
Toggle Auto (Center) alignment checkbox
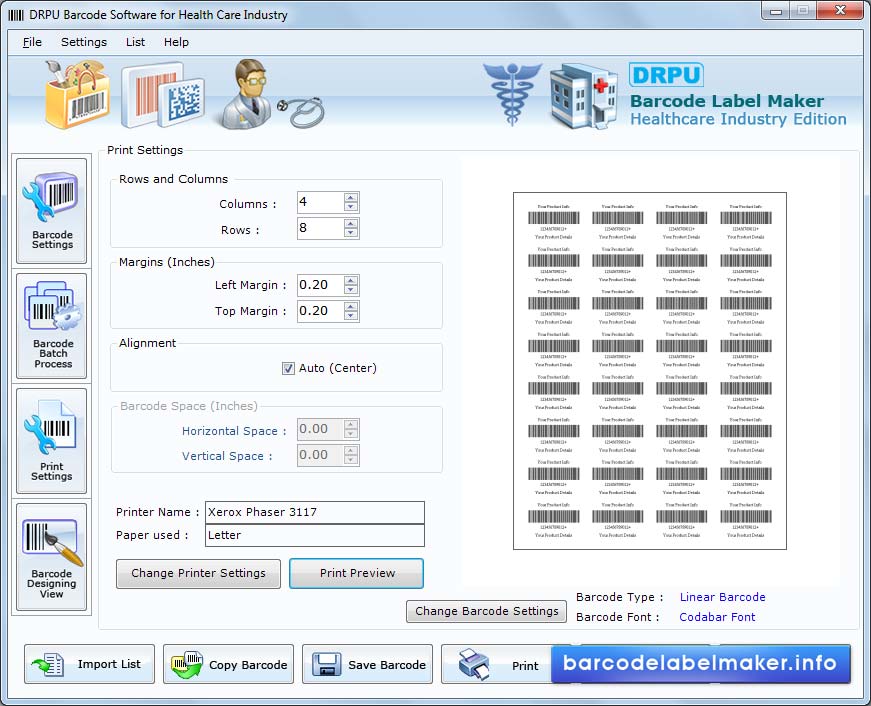click(x=288, y=368)
